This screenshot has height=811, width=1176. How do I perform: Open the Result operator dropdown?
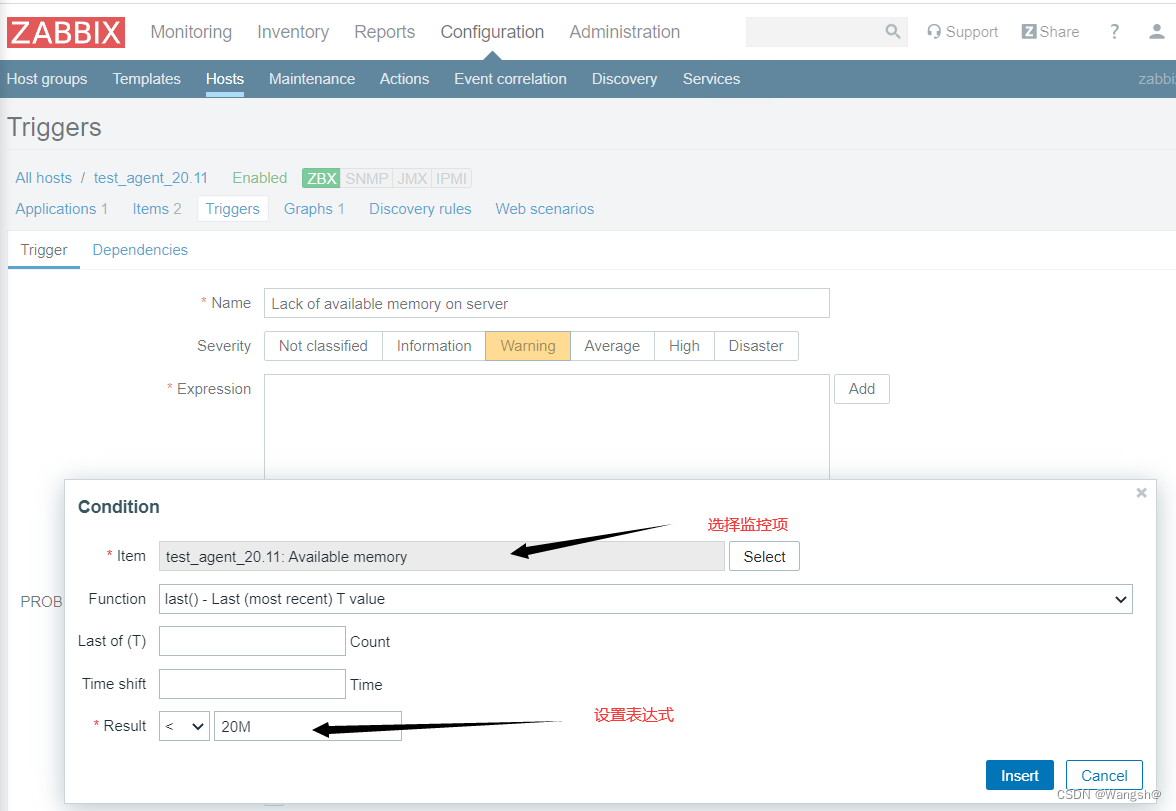coord(184,725)
